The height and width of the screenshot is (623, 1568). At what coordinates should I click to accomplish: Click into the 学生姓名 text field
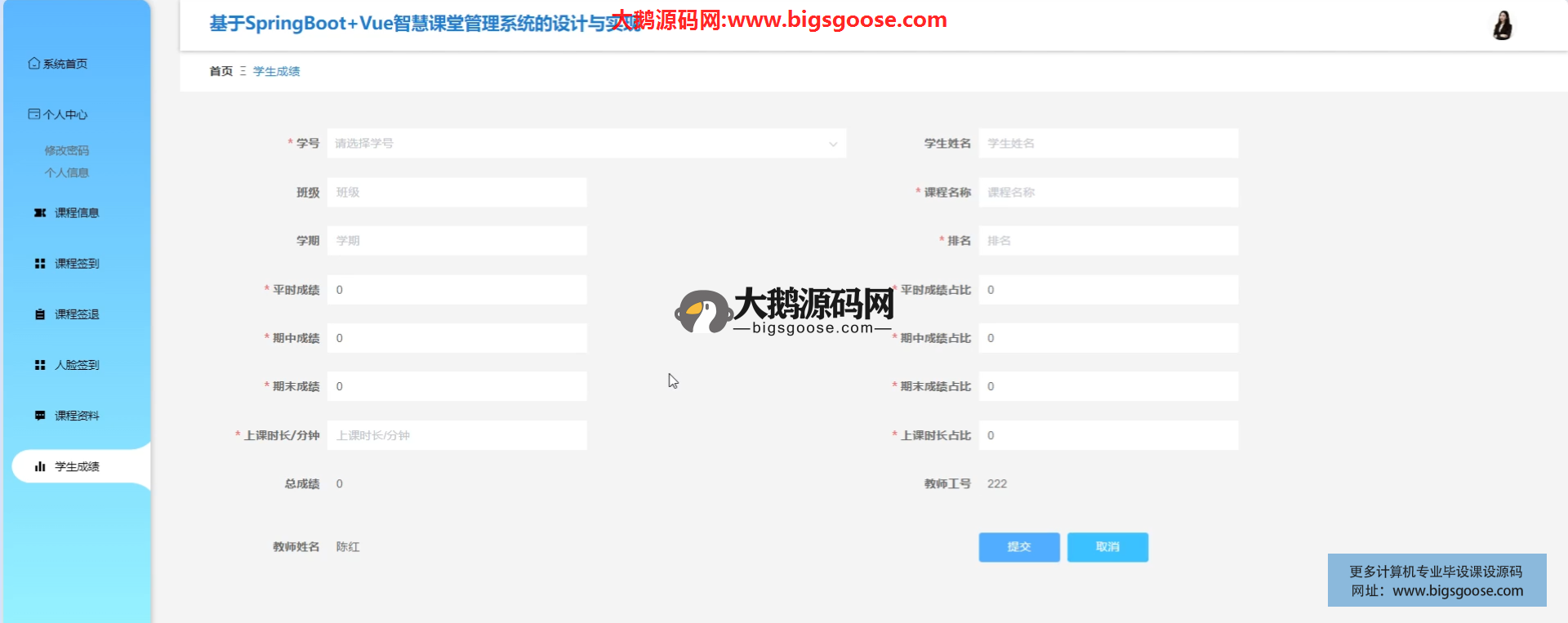[1107, 144]
